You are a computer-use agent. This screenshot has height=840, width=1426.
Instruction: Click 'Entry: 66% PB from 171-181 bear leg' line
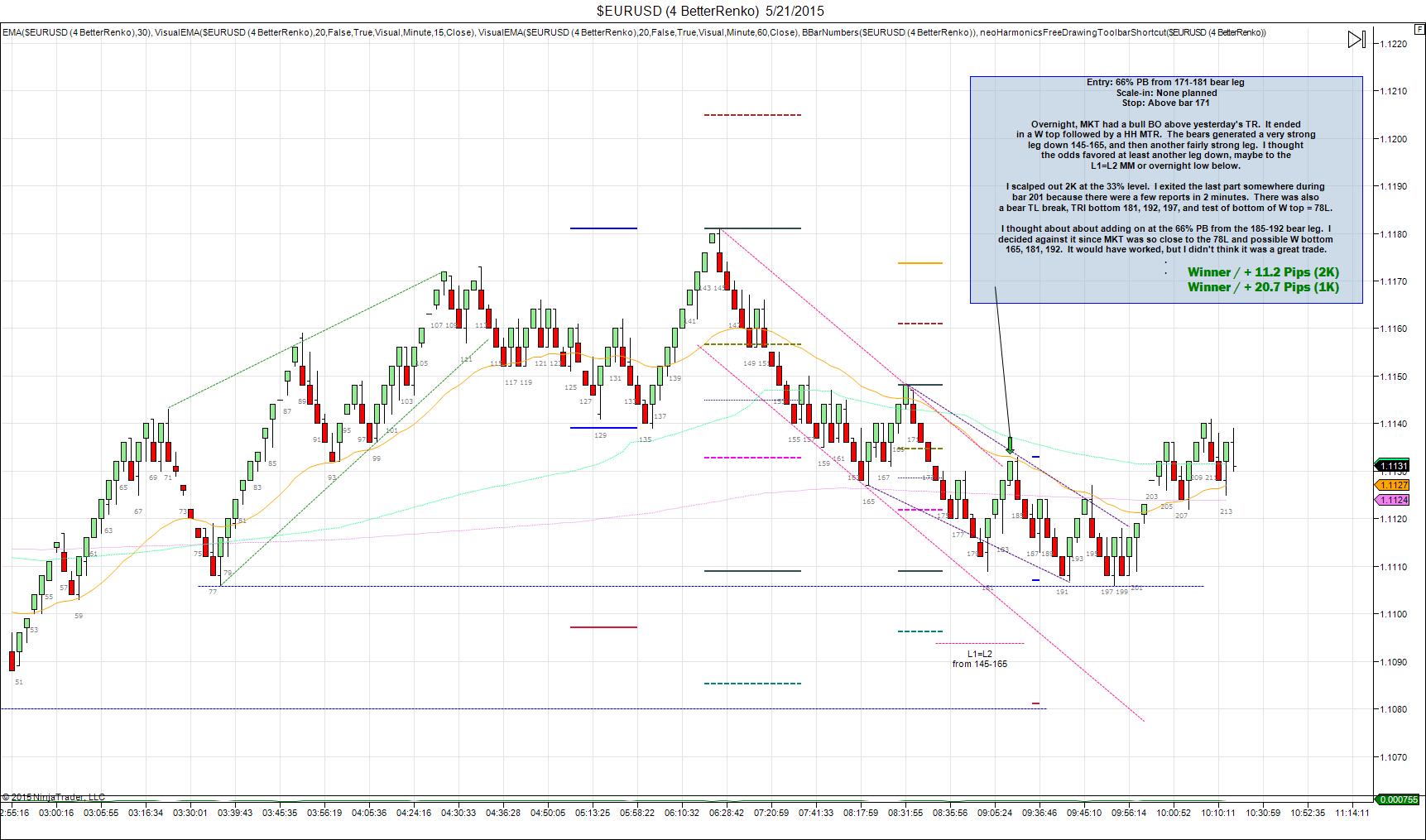1165,82
